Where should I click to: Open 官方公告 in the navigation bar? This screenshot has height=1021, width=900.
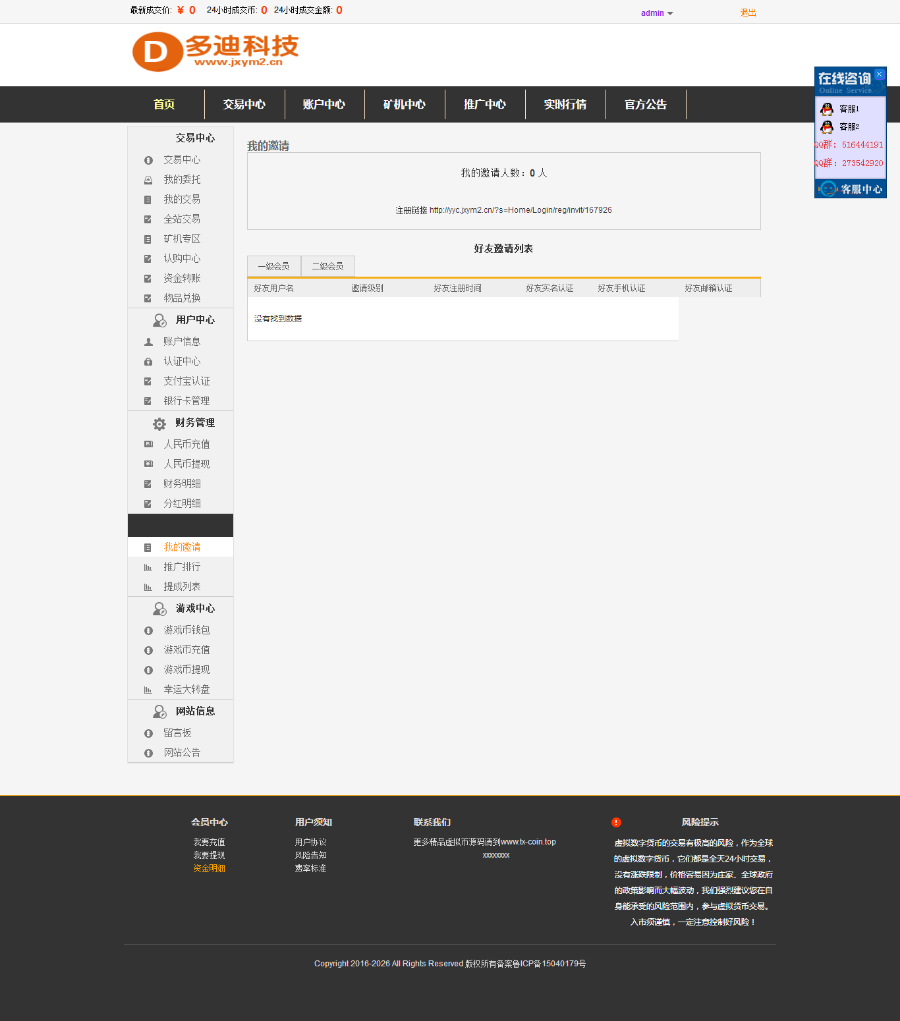(646, 104)
